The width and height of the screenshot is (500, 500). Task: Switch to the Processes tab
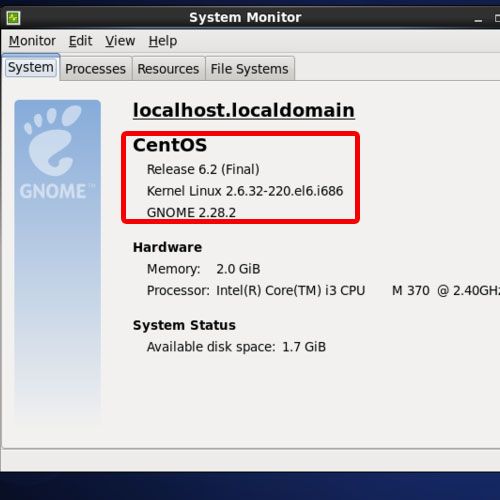[95, 69]
